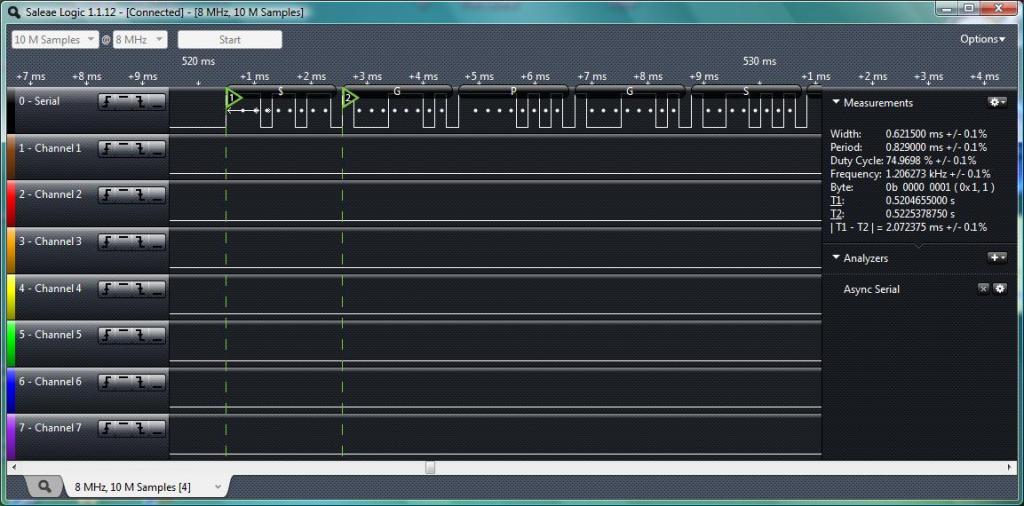The width and height of the screenshot is (1024, 506).
Task: Set falling edge trigger on Channel 1
Action: tap(140, 148)
